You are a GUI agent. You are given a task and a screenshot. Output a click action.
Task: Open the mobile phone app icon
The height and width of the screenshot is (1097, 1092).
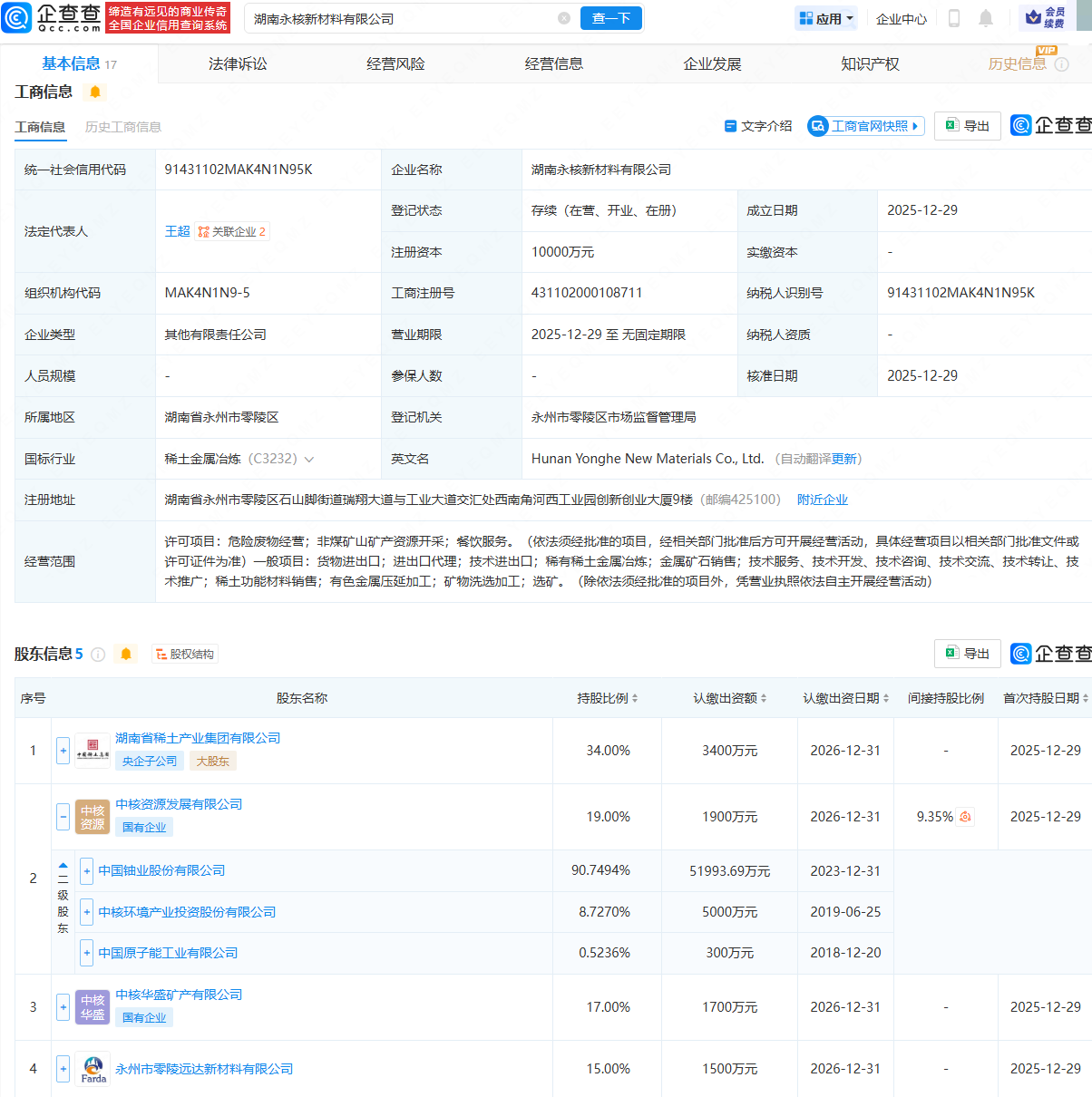coord(953,18)
